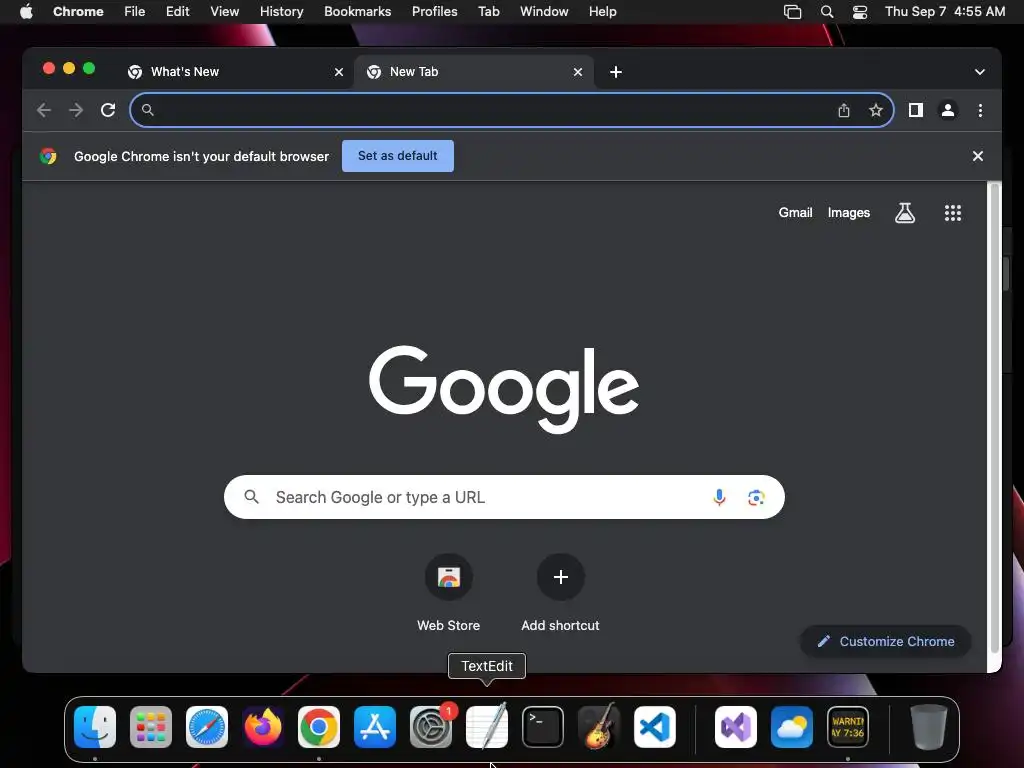Open the profile avatar menu

click(948, 110)
